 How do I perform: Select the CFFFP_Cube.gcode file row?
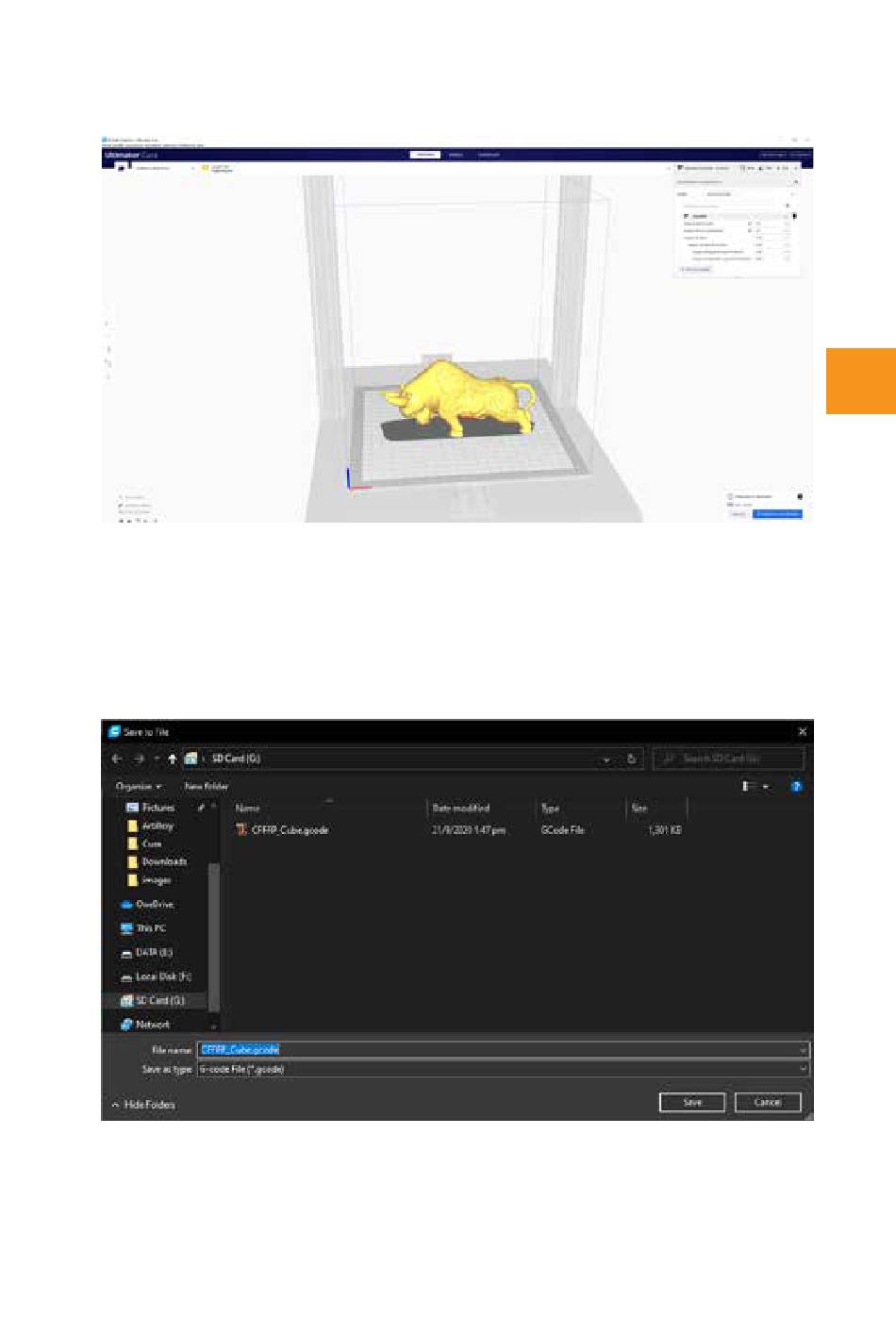458,830
